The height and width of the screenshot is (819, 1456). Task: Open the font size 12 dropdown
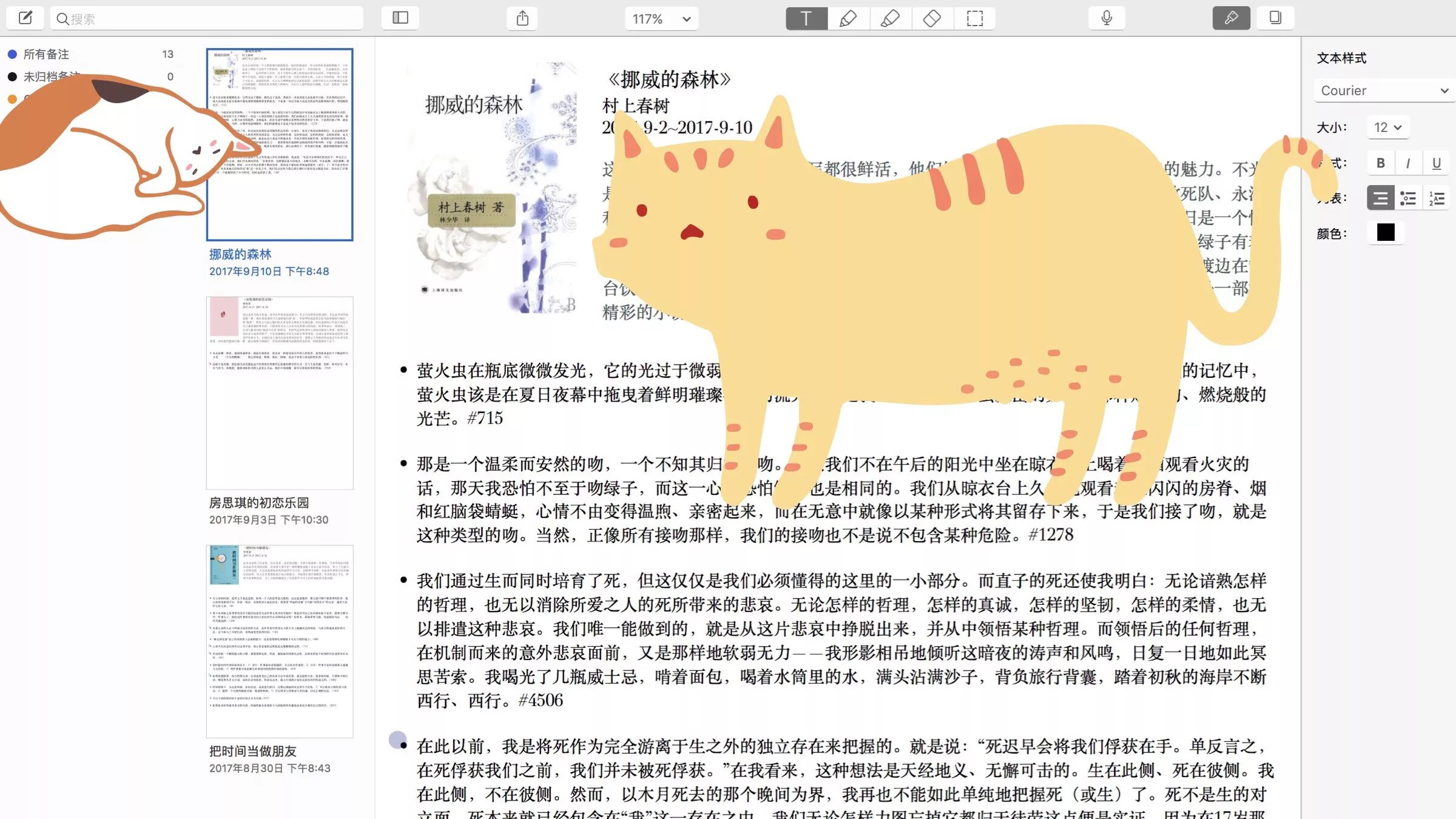(1387, 127)
